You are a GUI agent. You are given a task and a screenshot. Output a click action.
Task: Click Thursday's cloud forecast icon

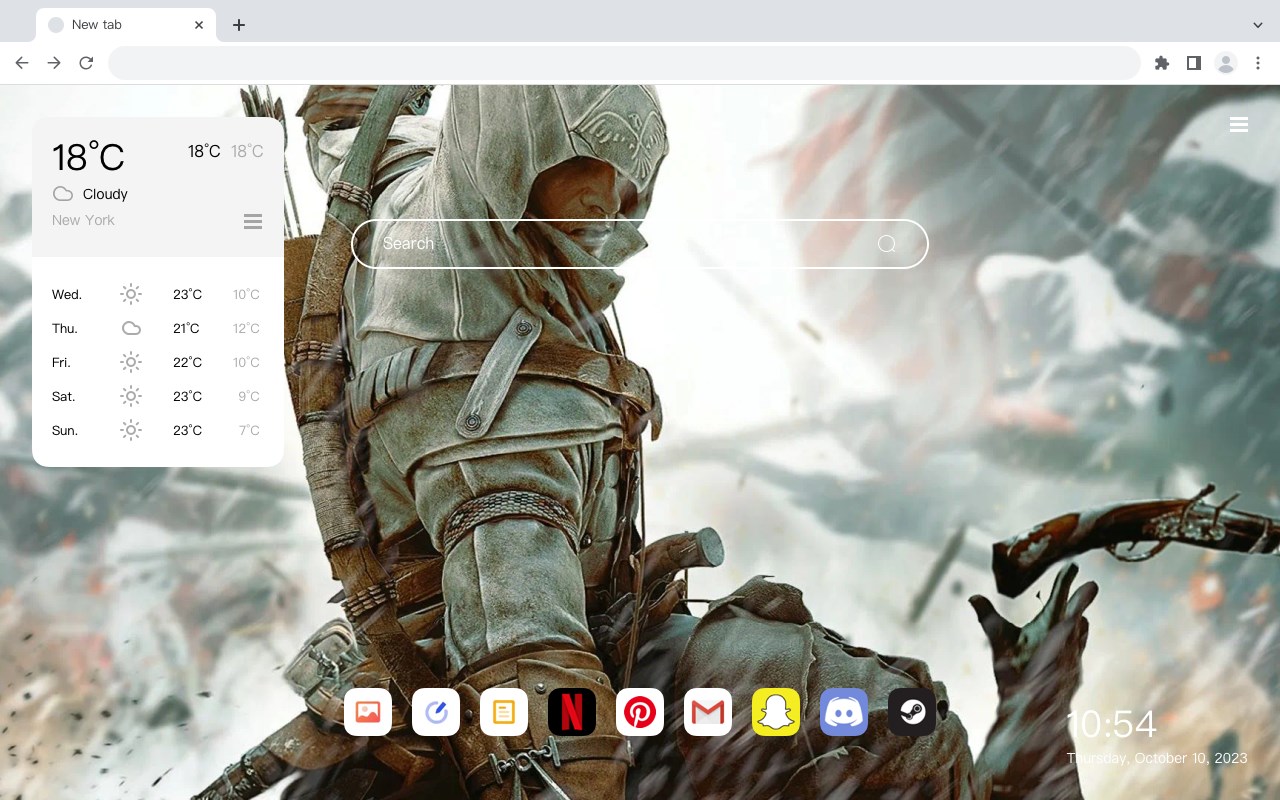pos(131,328)
